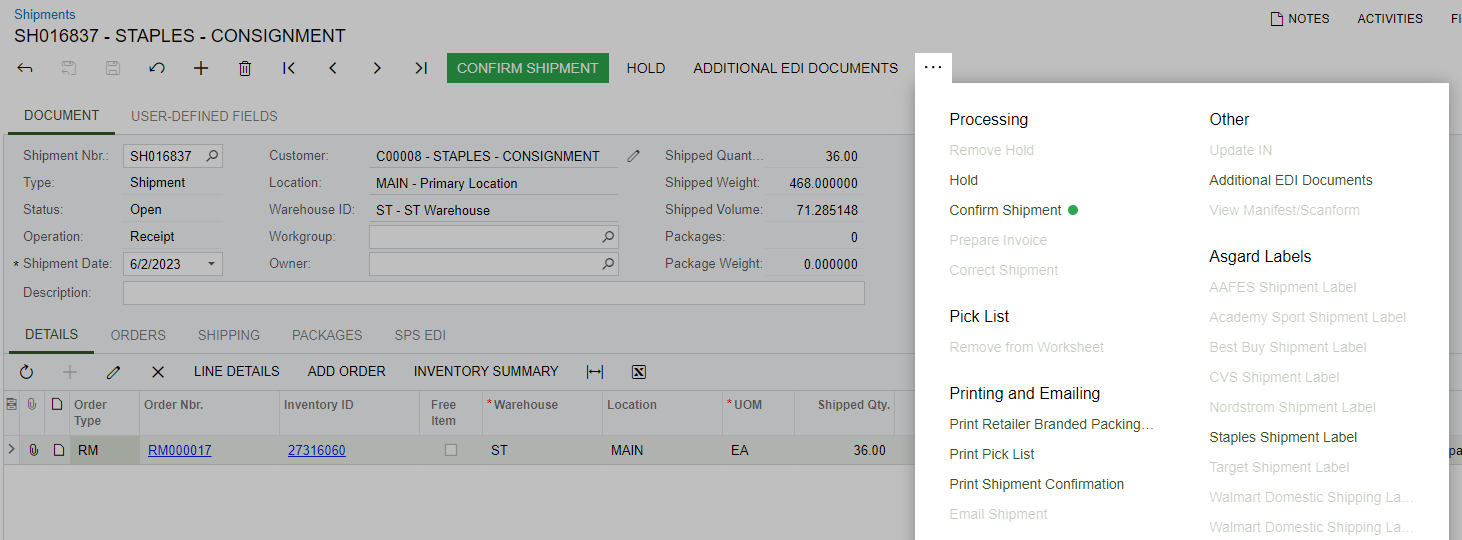Screen dimensions: 1462x540
Task: Click the fit-to-columns icon in the grid toolbar
Action: click(595, 372)
